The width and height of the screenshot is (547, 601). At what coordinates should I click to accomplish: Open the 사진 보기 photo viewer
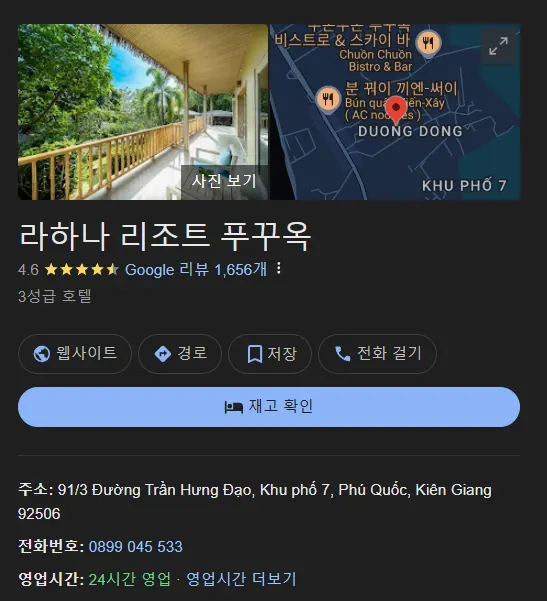click(x=224, y=181)
